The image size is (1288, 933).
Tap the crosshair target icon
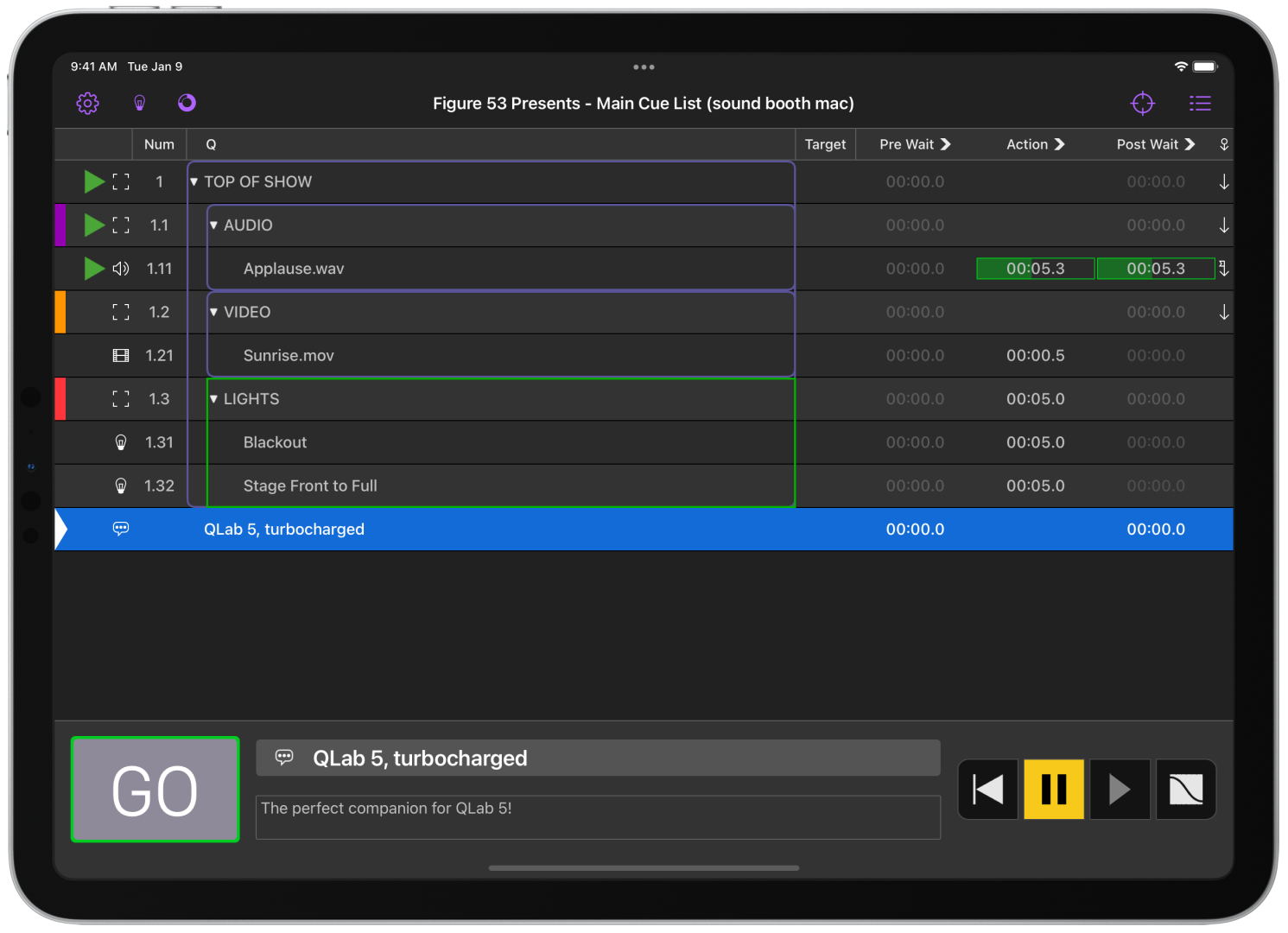point(1142,104)
